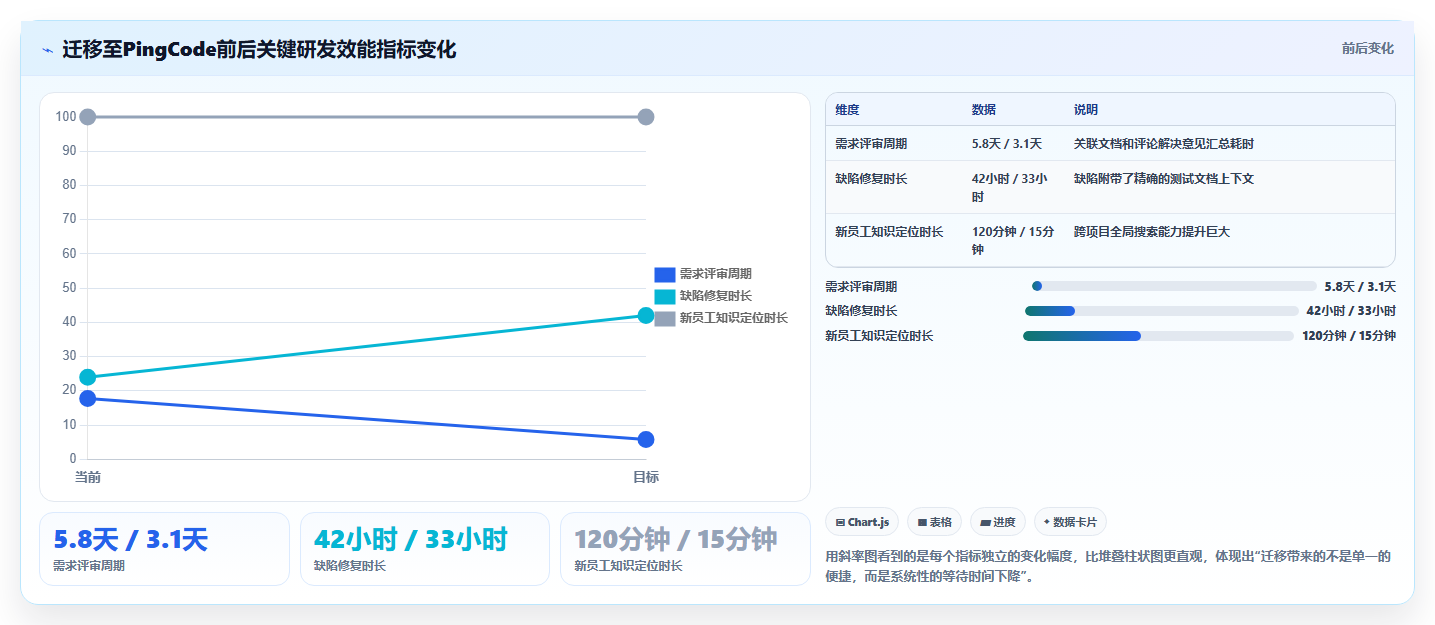The width and height of the screenshot is (1435, 625).
Task: Click the gray data point at 当前
Action: 88,117
